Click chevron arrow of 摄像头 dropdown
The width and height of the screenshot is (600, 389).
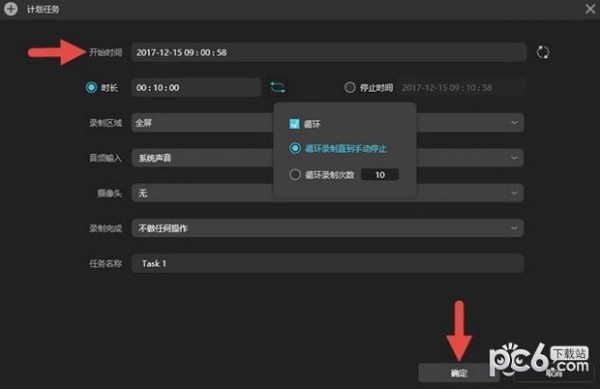tap(514, 193)
